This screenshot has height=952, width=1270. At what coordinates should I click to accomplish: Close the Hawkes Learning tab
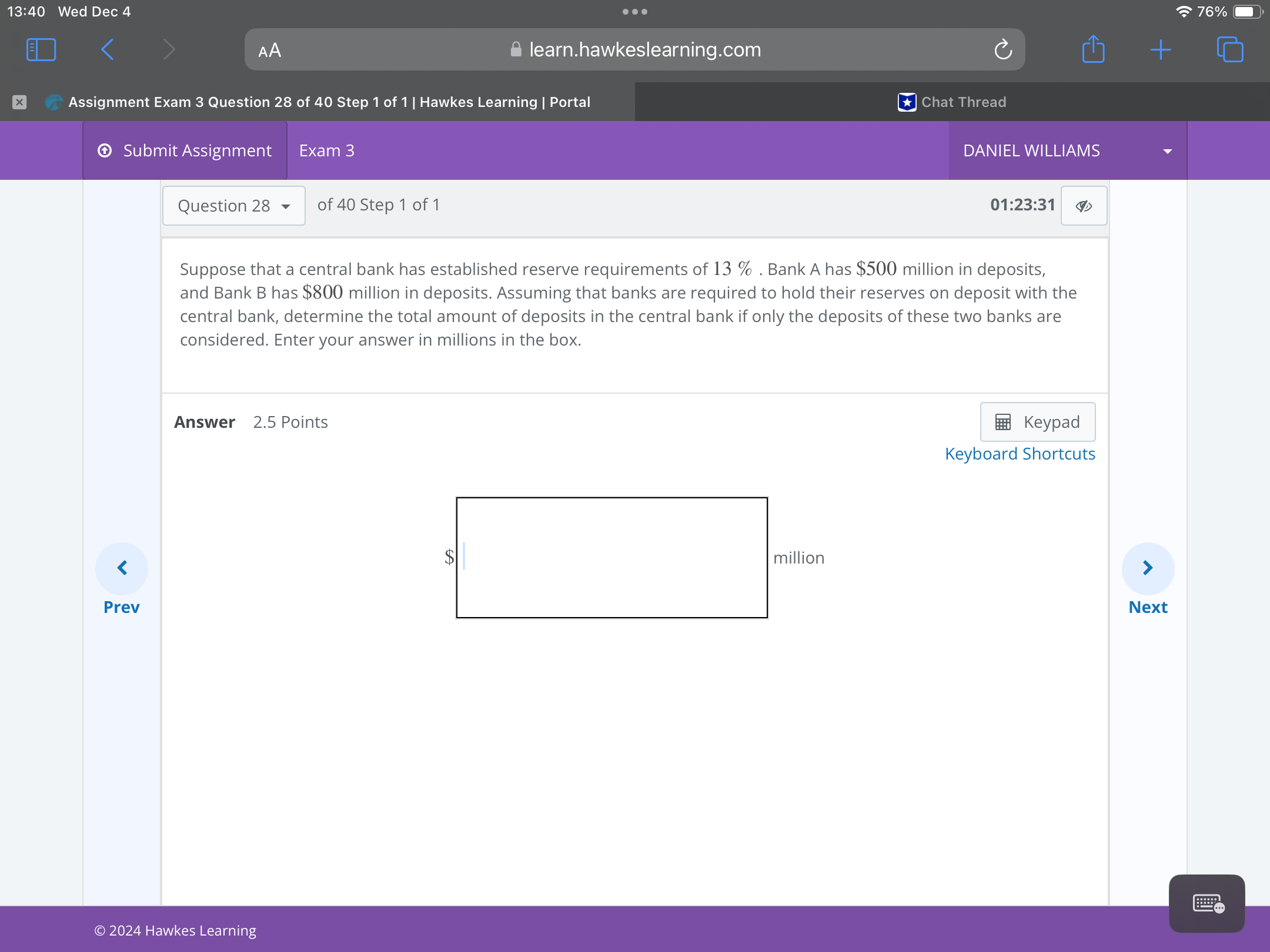[19, 102]
